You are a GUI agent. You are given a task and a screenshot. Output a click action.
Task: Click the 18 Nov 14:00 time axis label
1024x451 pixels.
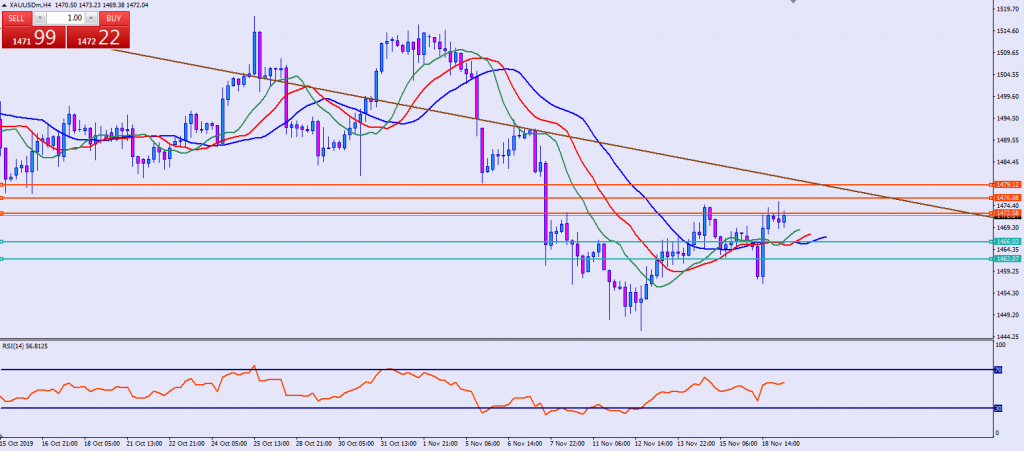coord(781,441)
